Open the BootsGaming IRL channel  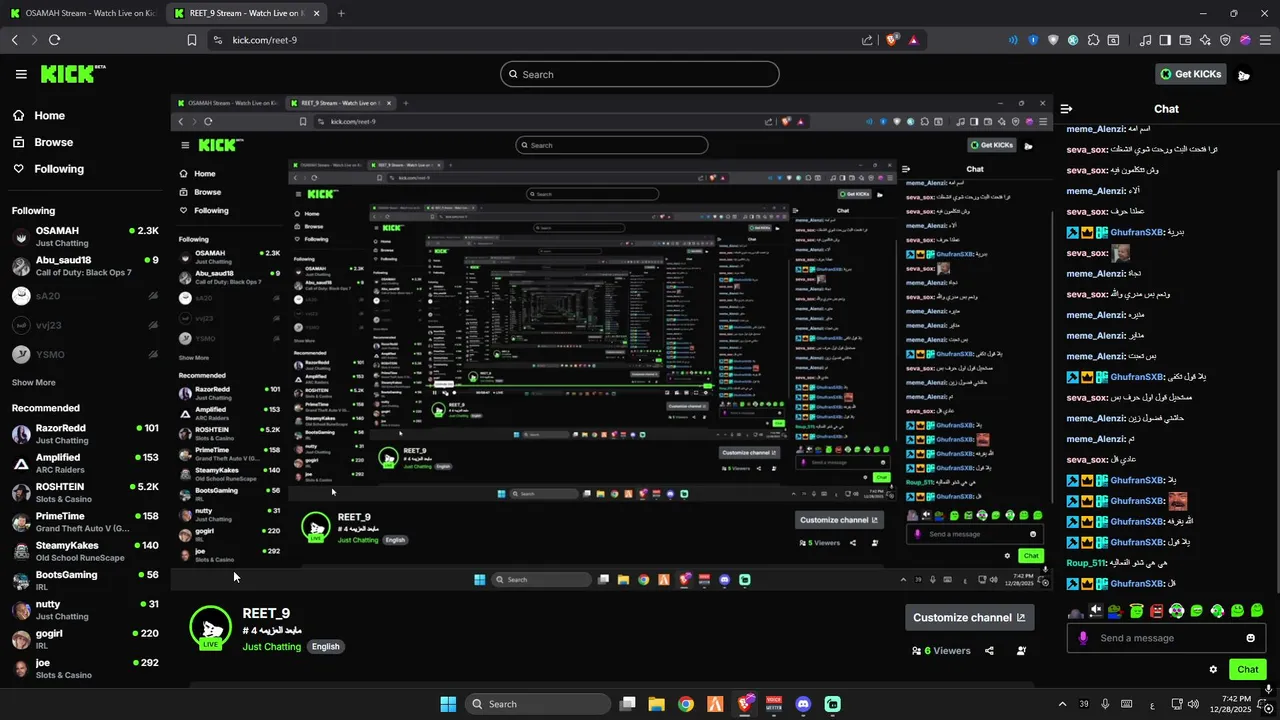pos(85,580)
